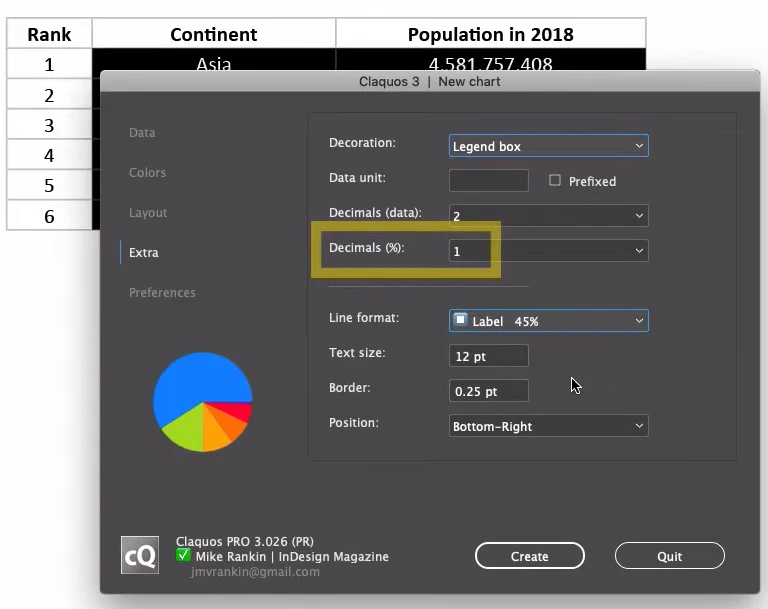768x609 pixels.
Task: Click the Rank header cell in table
Action: tap(49, 34)
